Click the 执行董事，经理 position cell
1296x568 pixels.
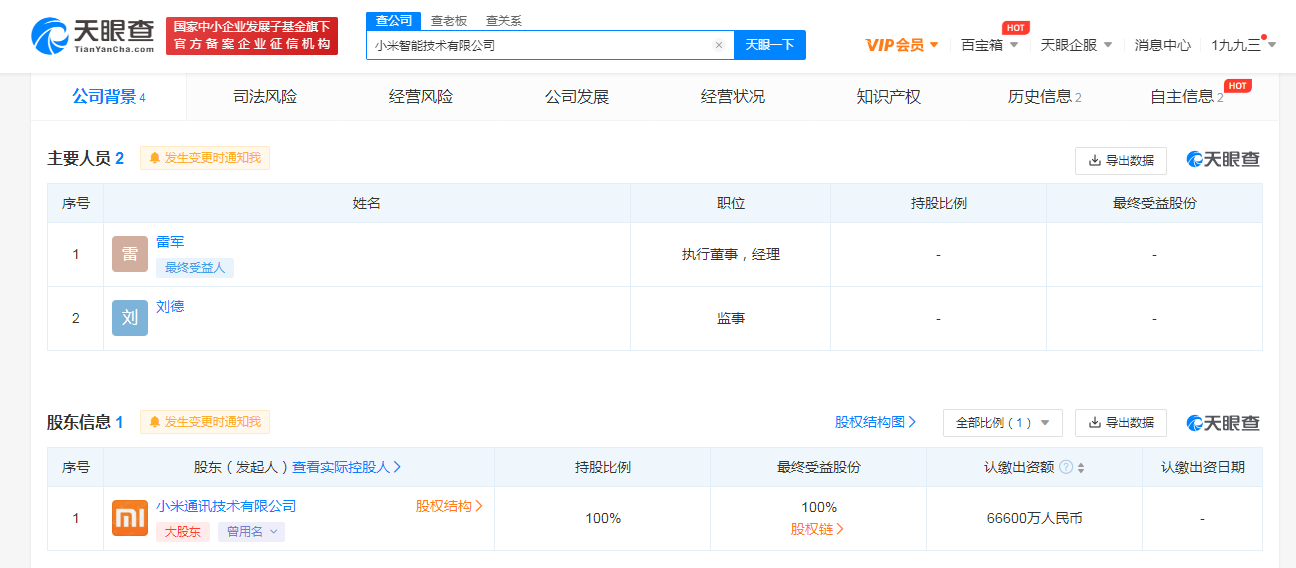point(731,255)
